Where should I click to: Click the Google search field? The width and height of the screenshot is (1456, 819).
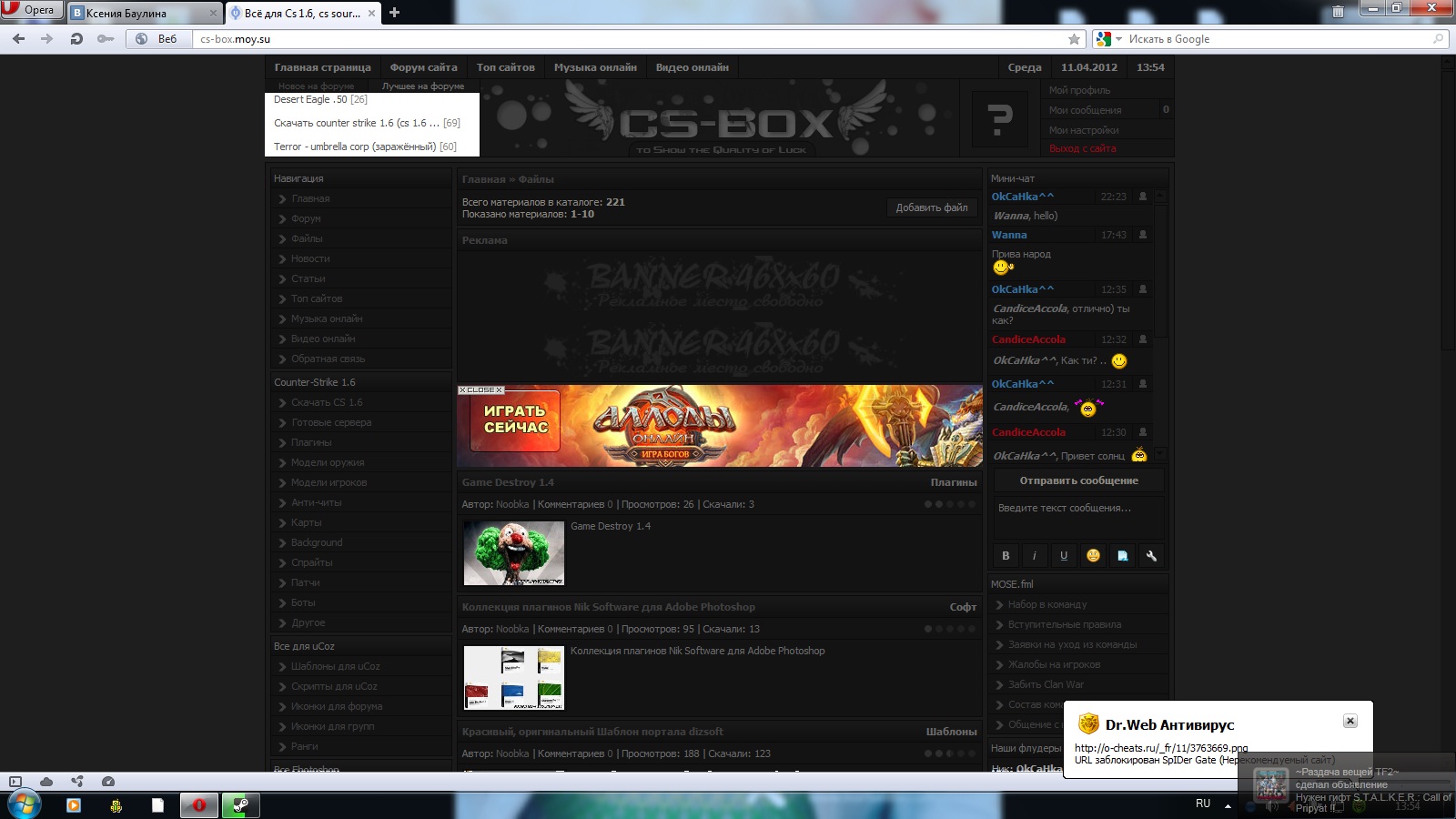1279,39
